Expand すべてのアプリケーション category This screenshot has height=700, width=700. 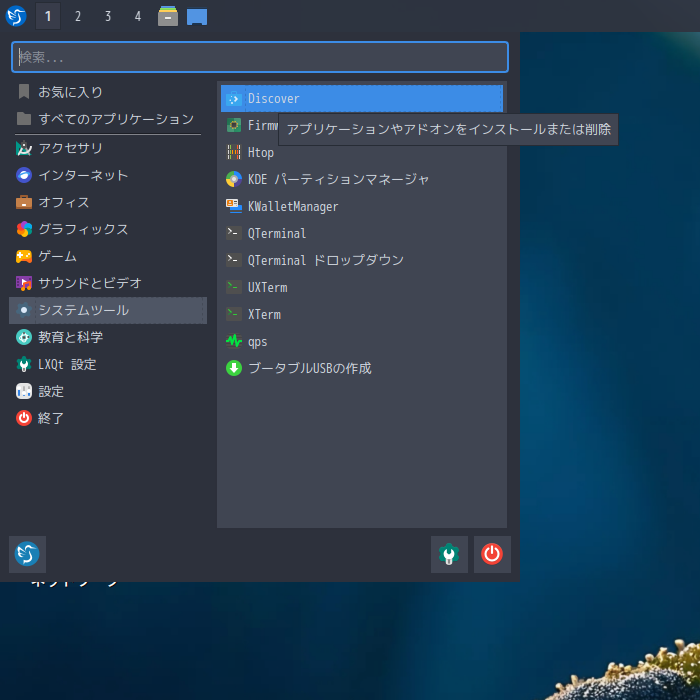point(115,119)
